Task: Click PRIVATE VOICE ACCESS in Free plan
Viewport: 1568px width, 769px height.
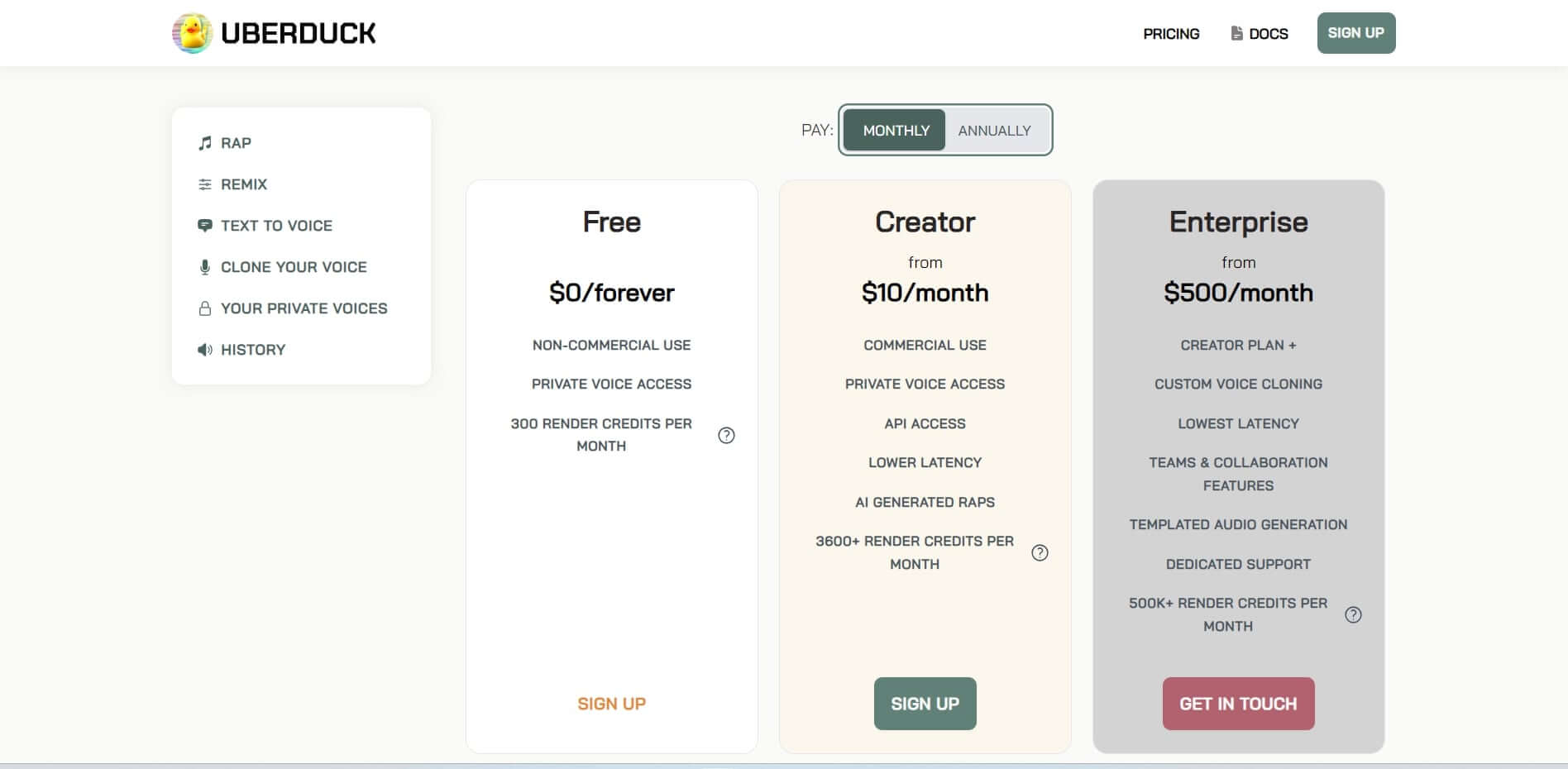Action: tap(611, 384)
